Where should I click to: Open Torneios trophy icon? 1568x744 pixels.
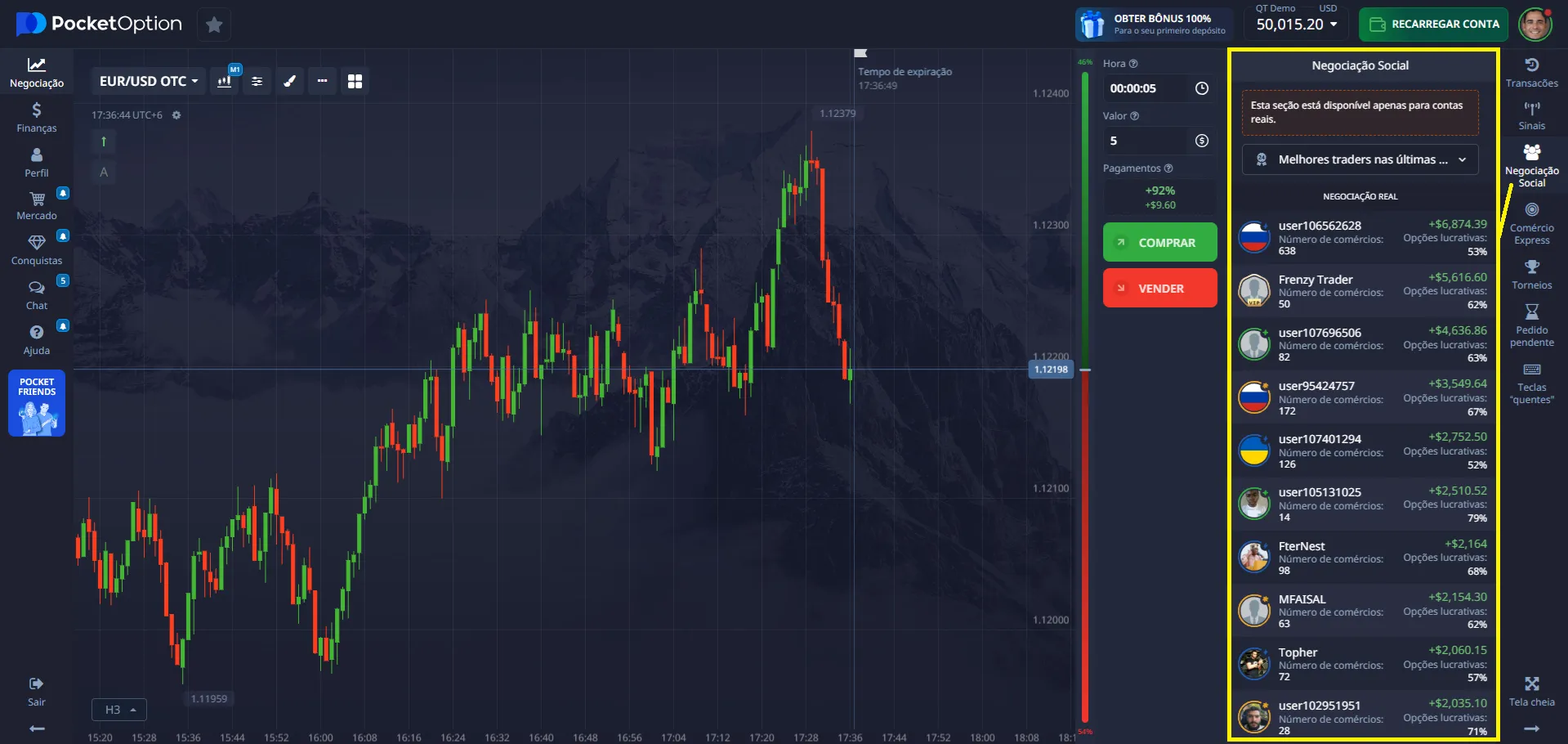(1531, 275)
